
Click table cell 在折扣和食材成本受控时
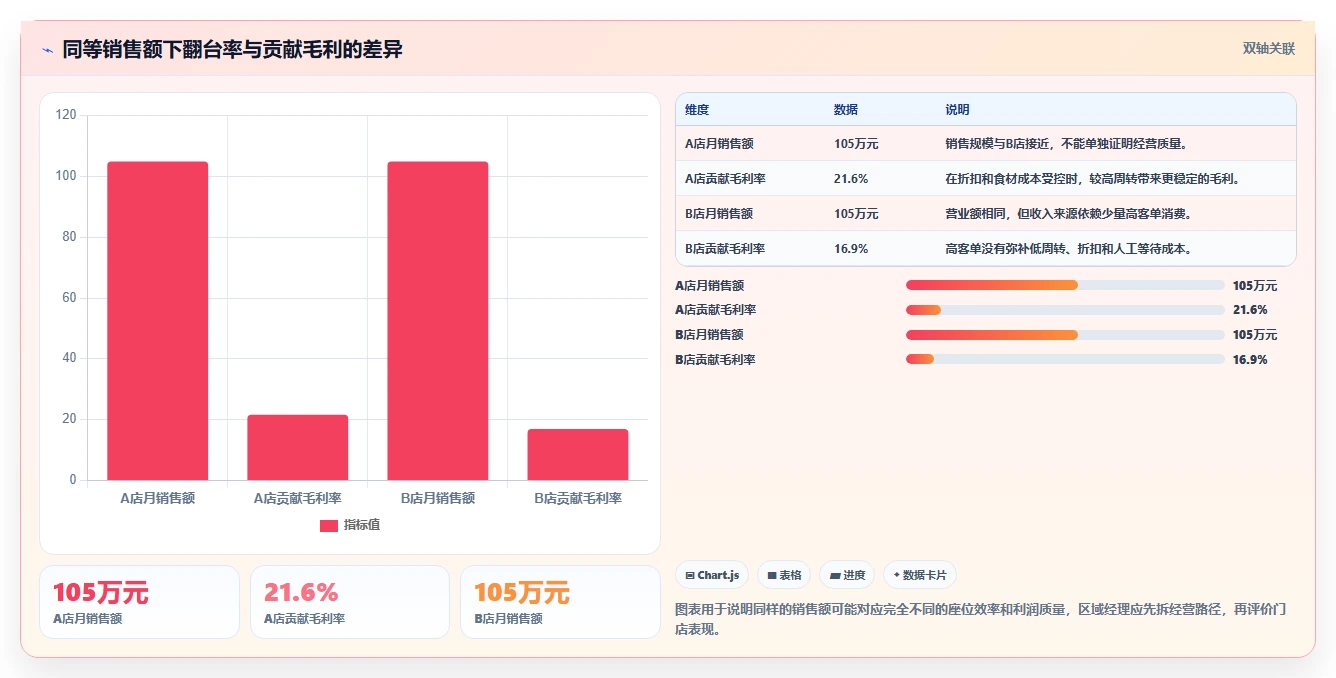tap(1094, 179)
